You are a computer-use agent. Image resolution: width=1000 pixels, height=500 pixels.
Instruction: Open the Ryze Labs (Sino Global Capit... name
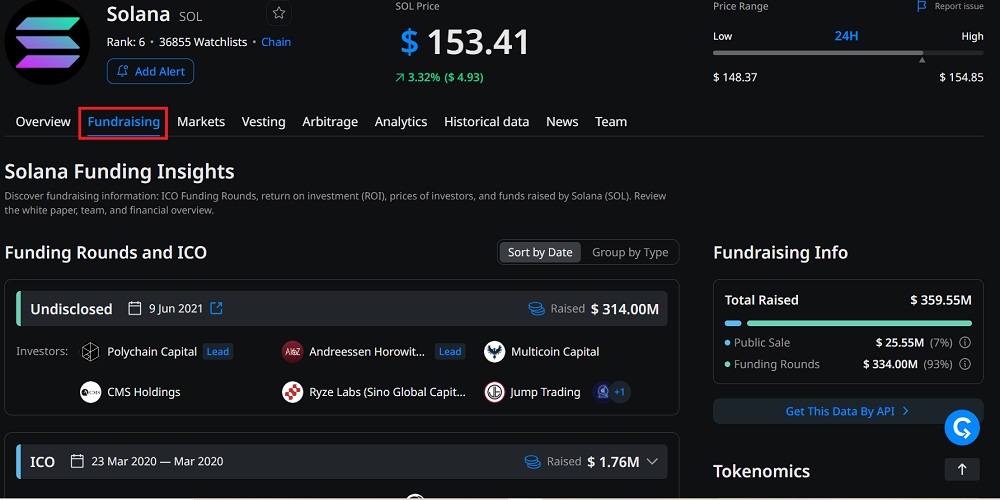(x=387, y=392)
